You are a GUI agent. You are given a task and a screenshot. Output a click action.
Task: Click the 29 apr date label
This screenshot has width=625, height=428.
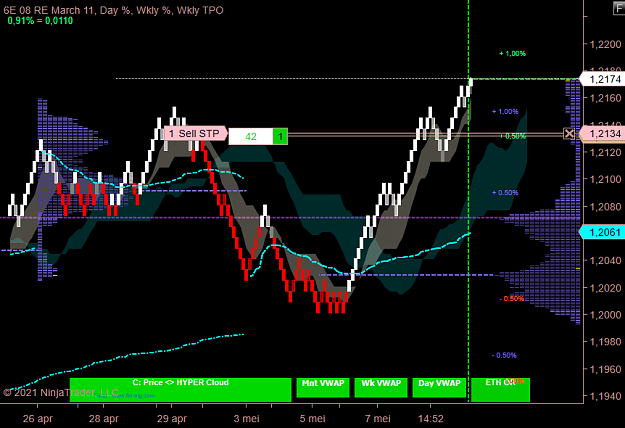[x=172, y=419]
